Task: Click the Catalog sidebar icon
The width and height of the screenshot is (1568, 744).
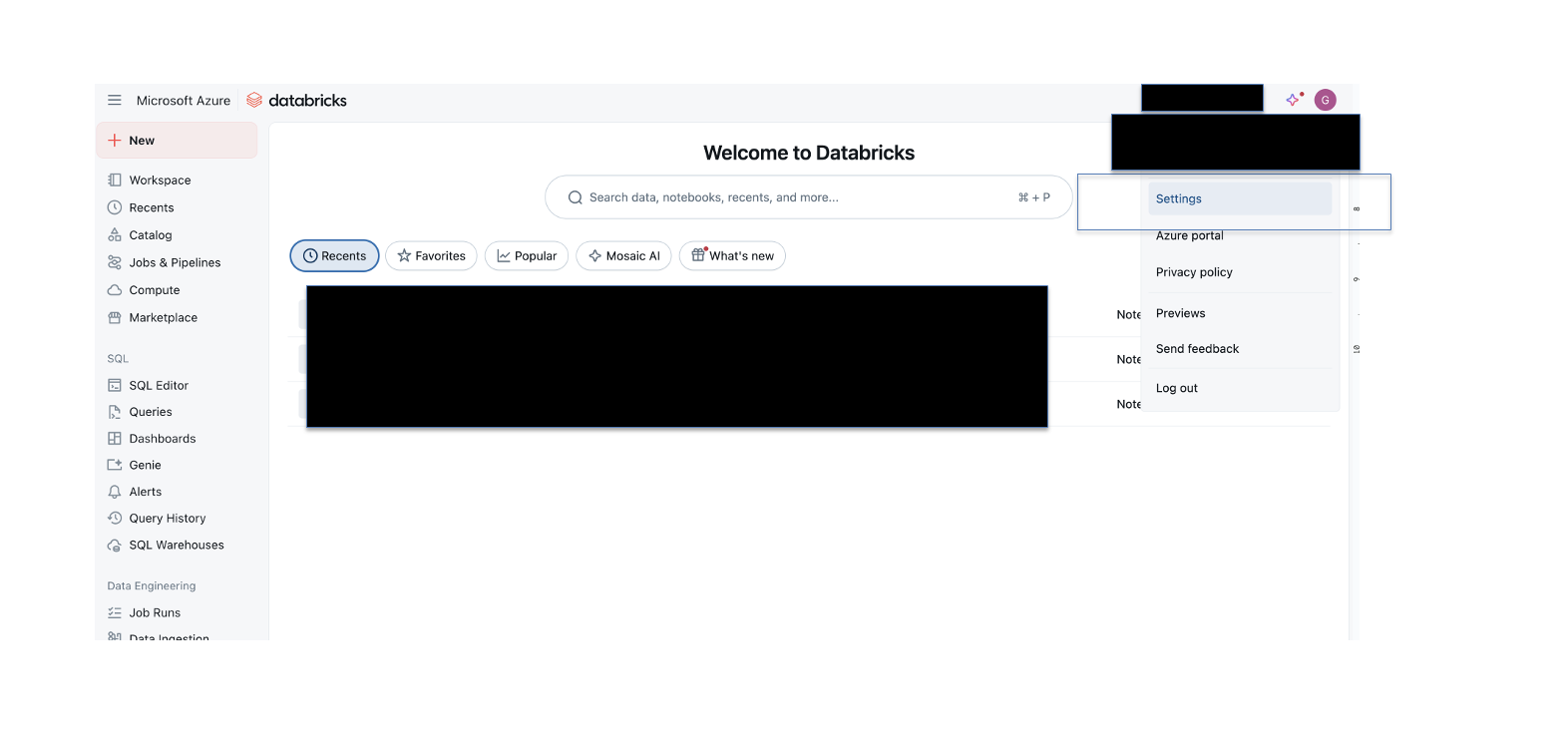Action: tap(115, 235)
